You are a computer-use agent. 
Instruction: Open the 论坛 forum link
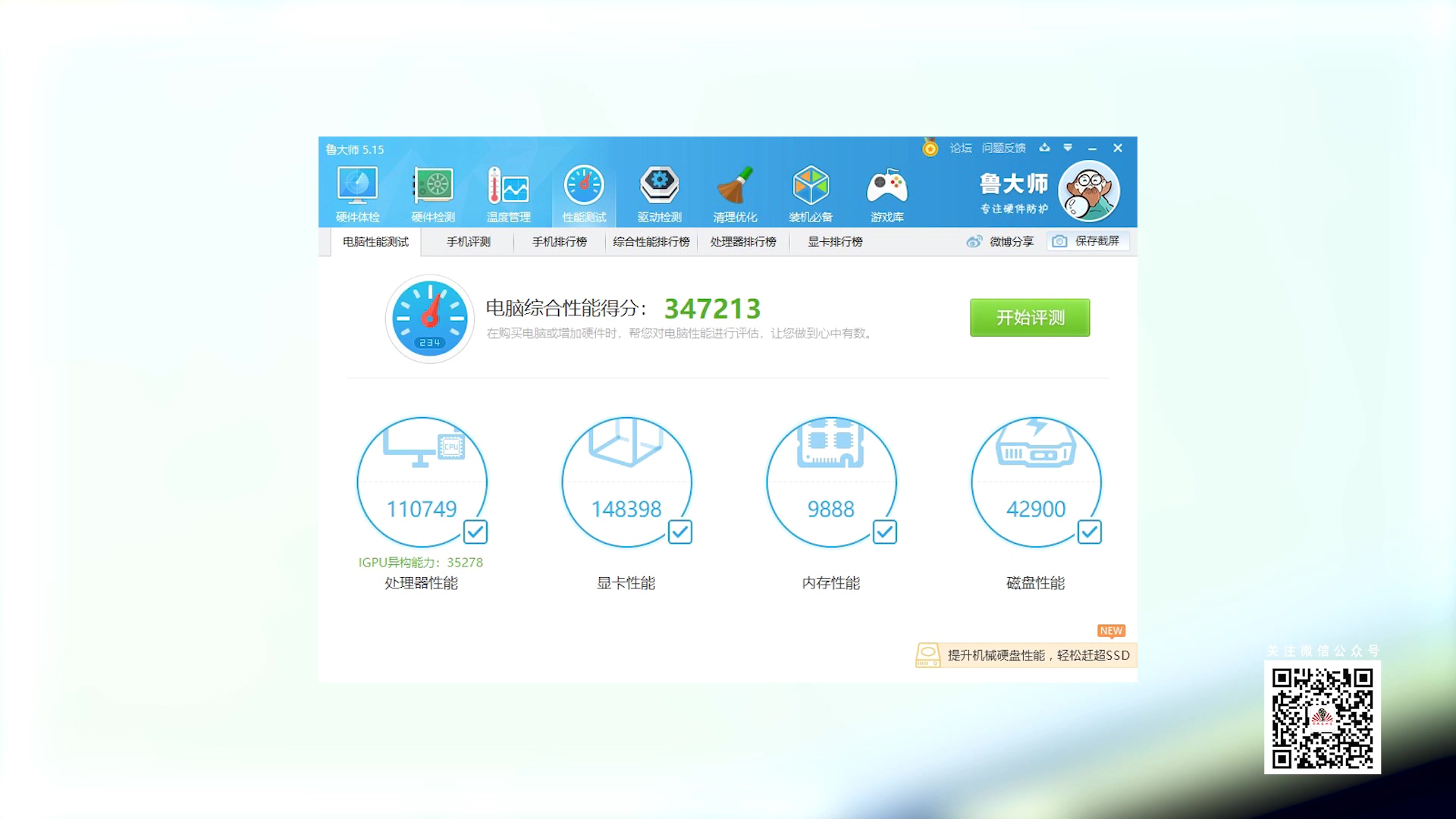(960, 148)
